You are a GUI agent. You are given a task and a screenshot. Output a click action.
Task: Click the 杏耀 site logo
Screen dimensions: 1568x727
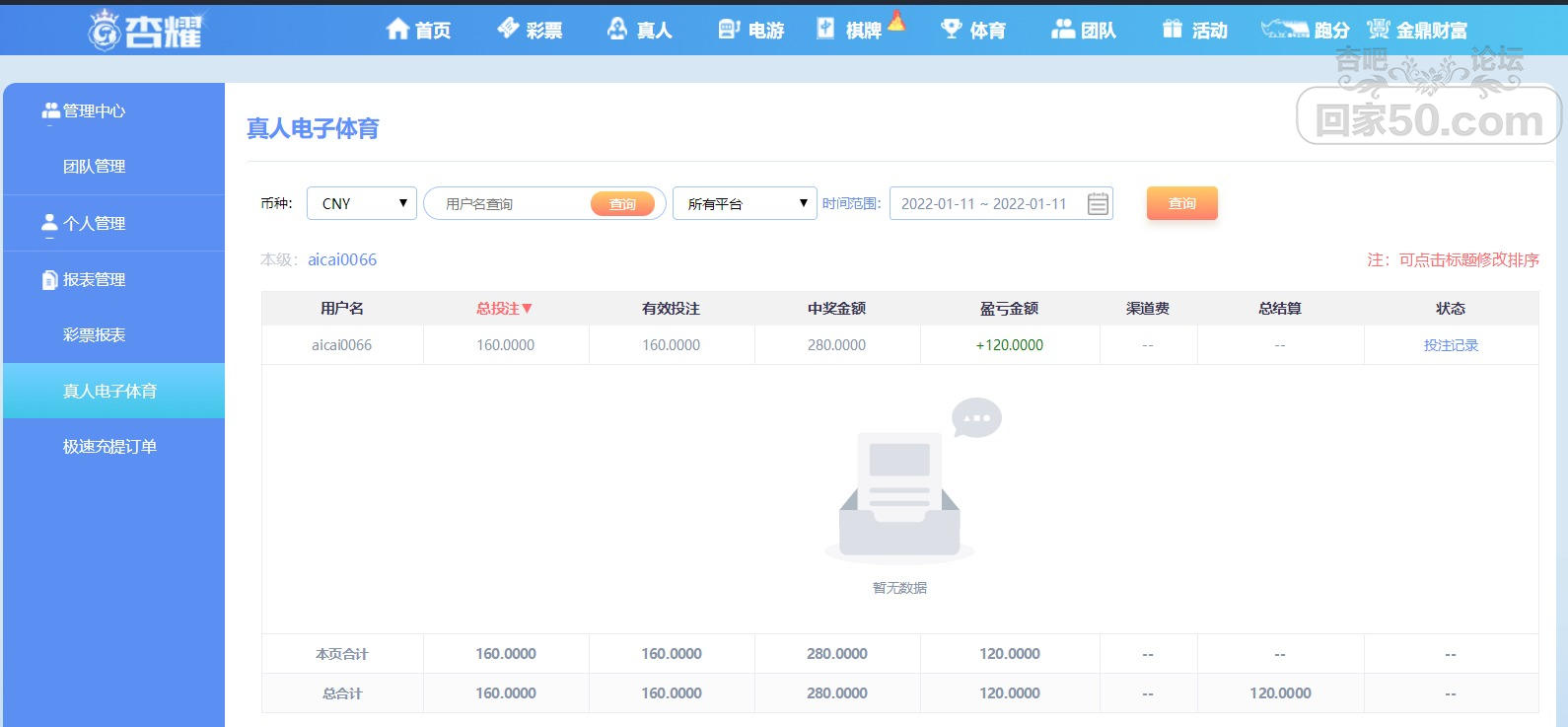pyautogui.click(x=146, y=29)
